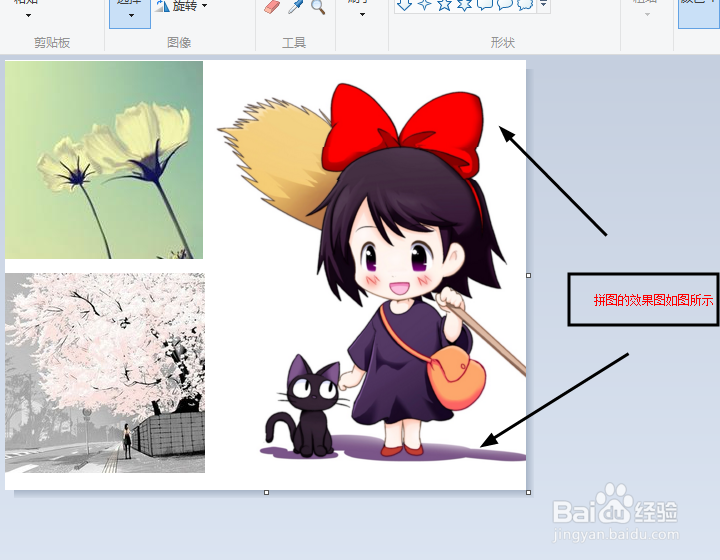
Task: Expand the 旋转 rotate options arrow
Action: 204,6
